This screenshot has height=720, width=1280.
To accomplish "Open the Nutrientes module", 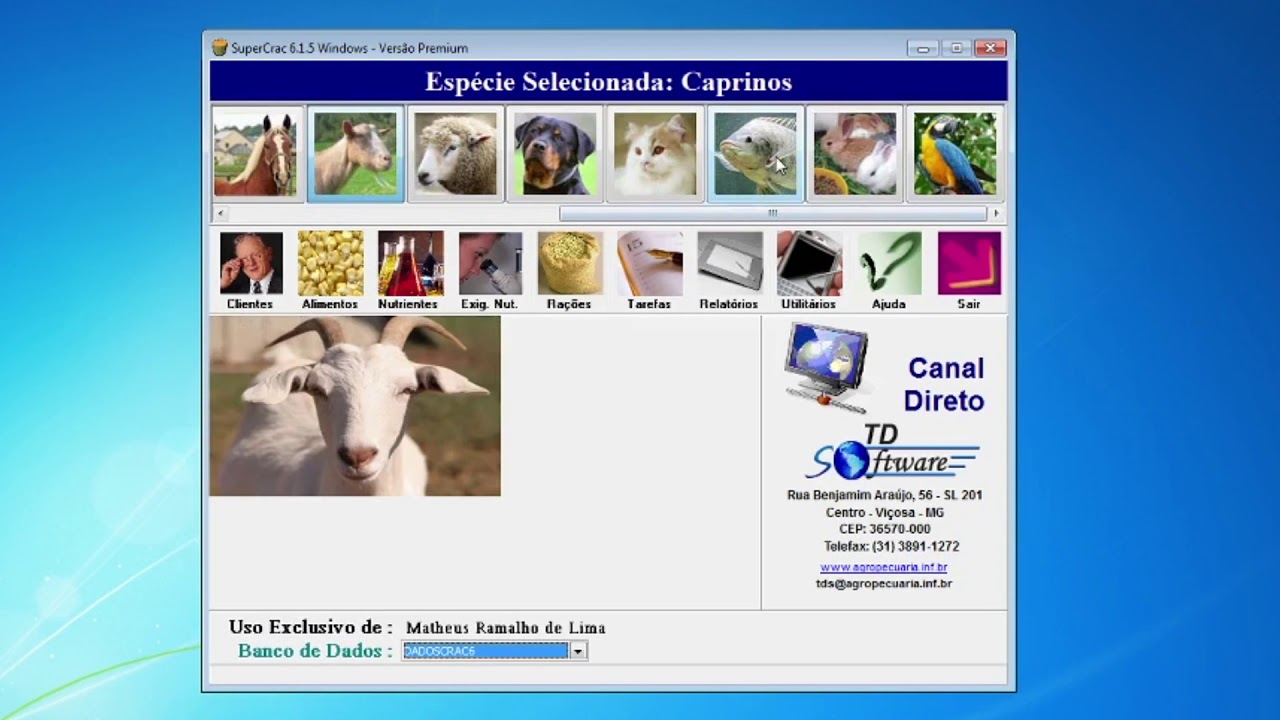I will tap(409, 271).
